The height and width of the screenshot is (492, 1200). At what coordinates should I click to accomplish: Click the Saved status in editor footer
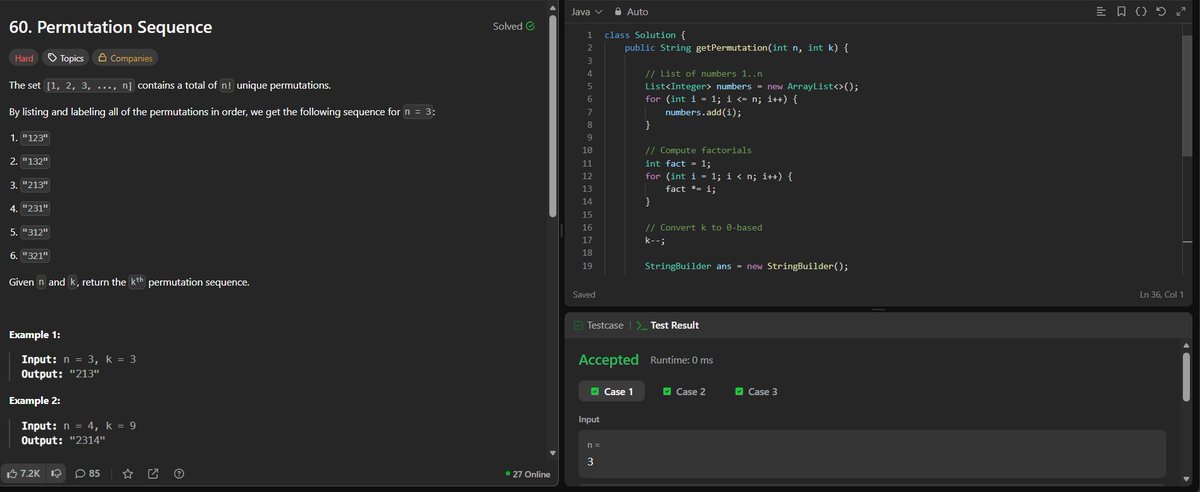tap(583, 295)
